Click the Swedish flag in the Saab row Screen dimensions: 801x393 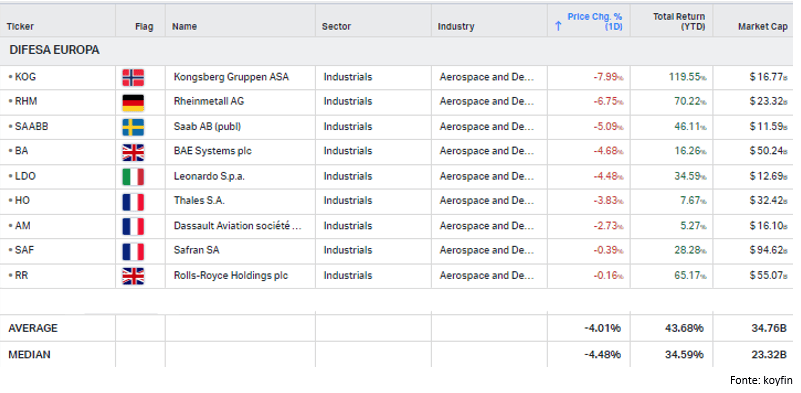(133, 127)
